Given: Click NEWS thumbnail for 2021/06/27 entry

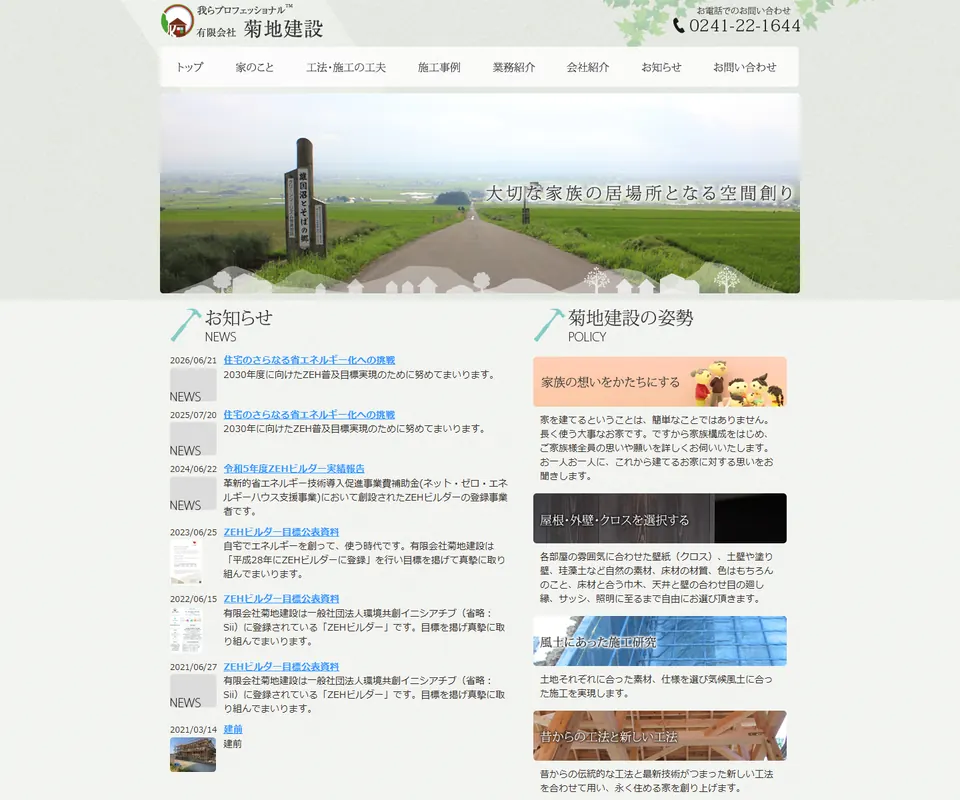Looking at the screenshot, I should tap(193, 692).
